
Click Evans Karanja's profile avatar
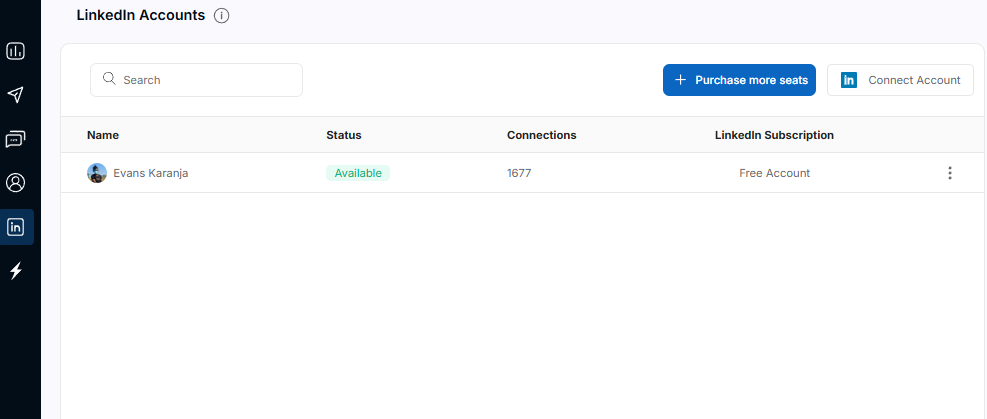pyautogui.click(x=97, y=173)
